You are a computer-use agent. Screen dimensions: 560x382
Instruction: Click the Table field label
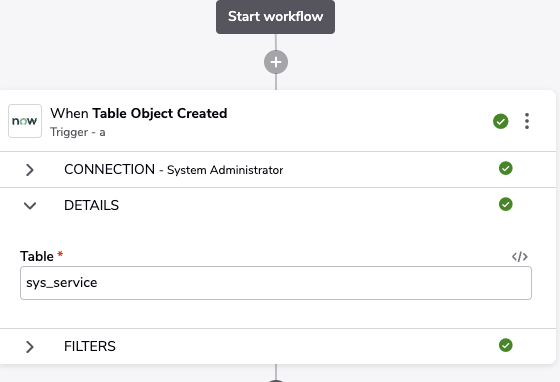(37, 256)
